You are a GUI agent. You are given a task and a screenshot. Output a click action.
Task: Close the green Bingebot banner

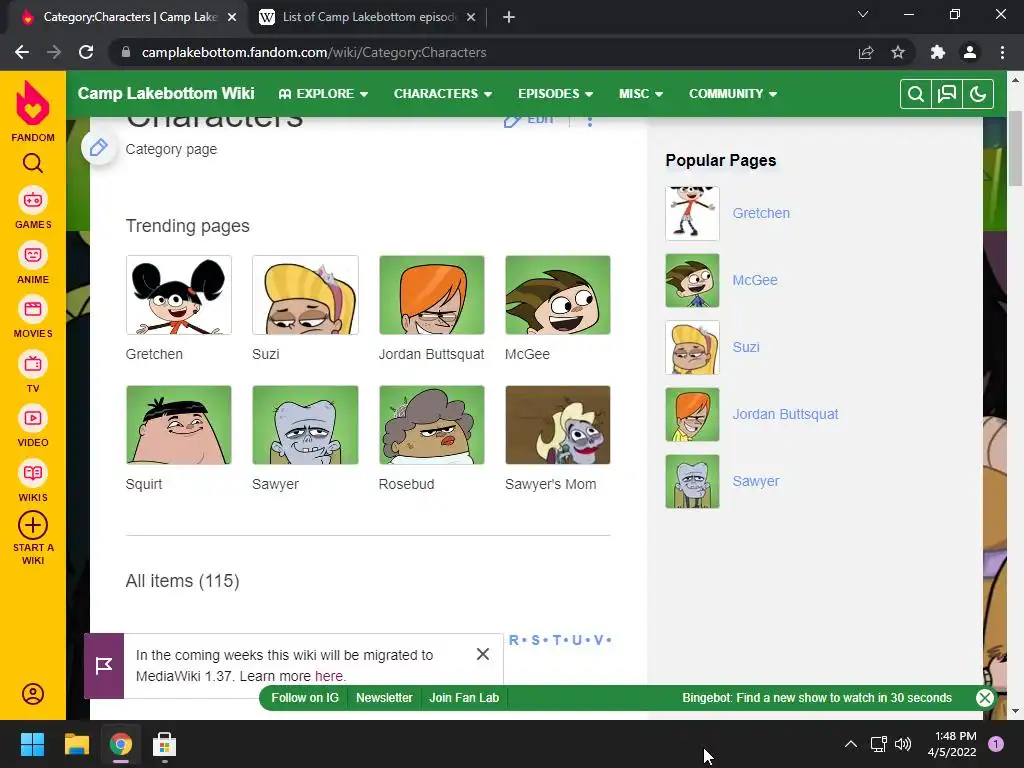[985, 697]
